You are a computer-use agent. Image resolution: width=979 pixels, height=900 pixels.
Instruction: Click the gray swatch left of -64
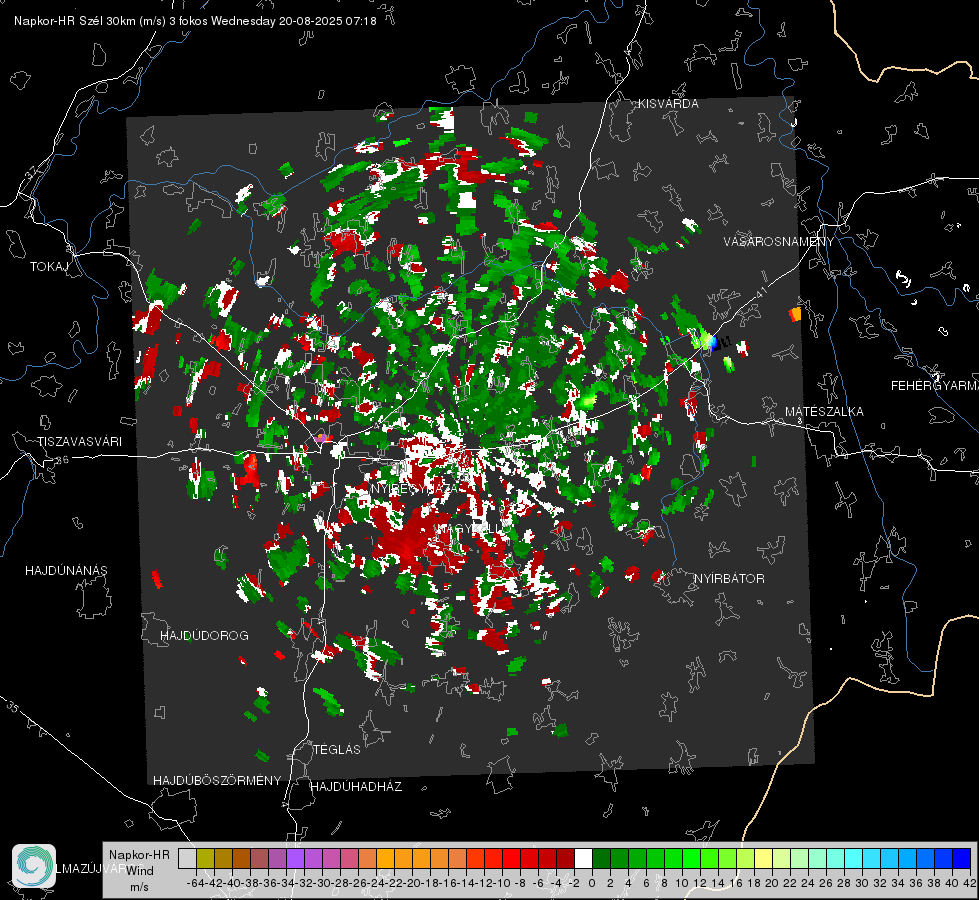(187, 859)
